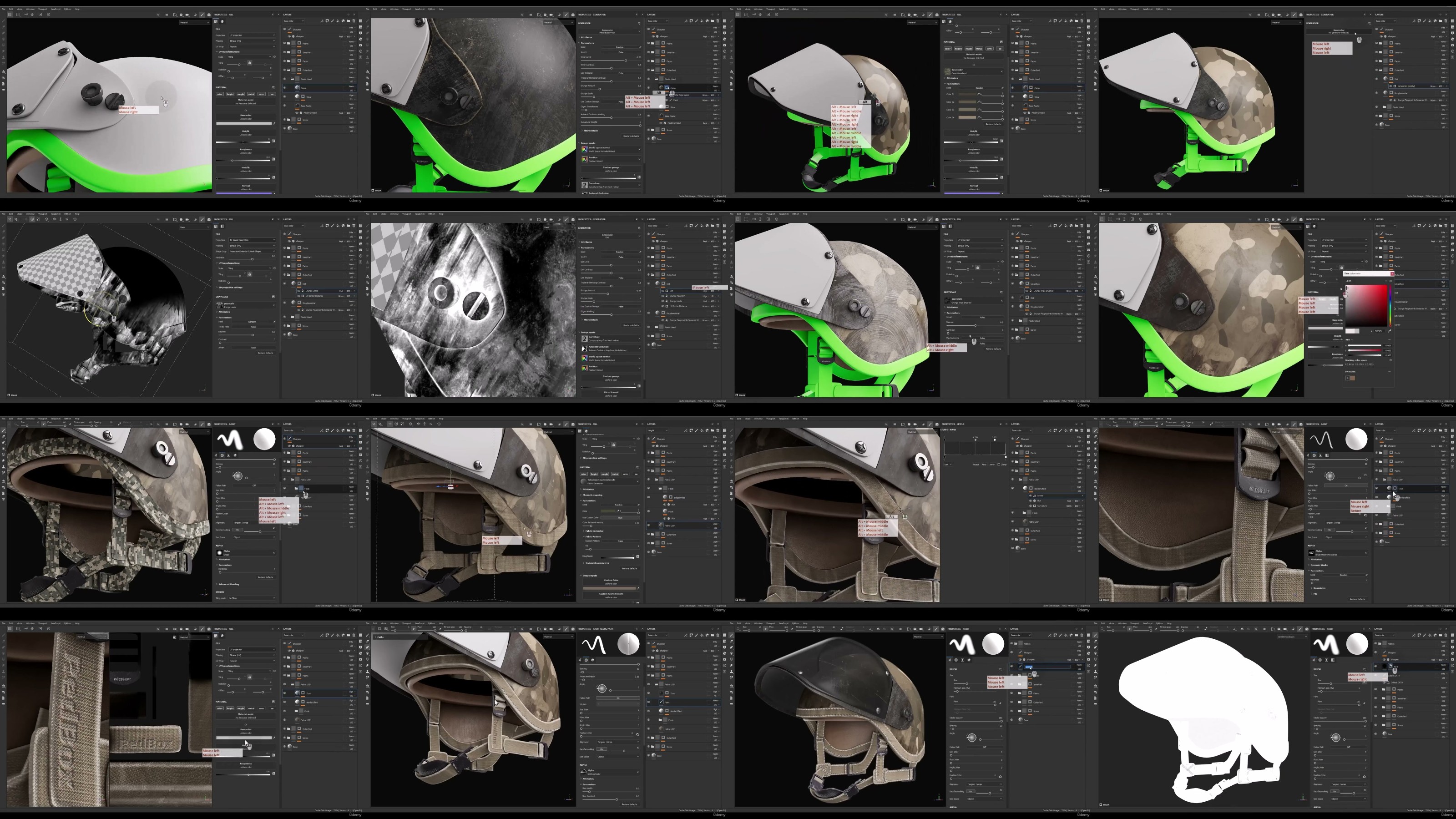Top-left screenshot: hide the InnerPart folder eye
Image resolution: width=1456 pixels, height=819 pixels.
click(x=285, y=52)
